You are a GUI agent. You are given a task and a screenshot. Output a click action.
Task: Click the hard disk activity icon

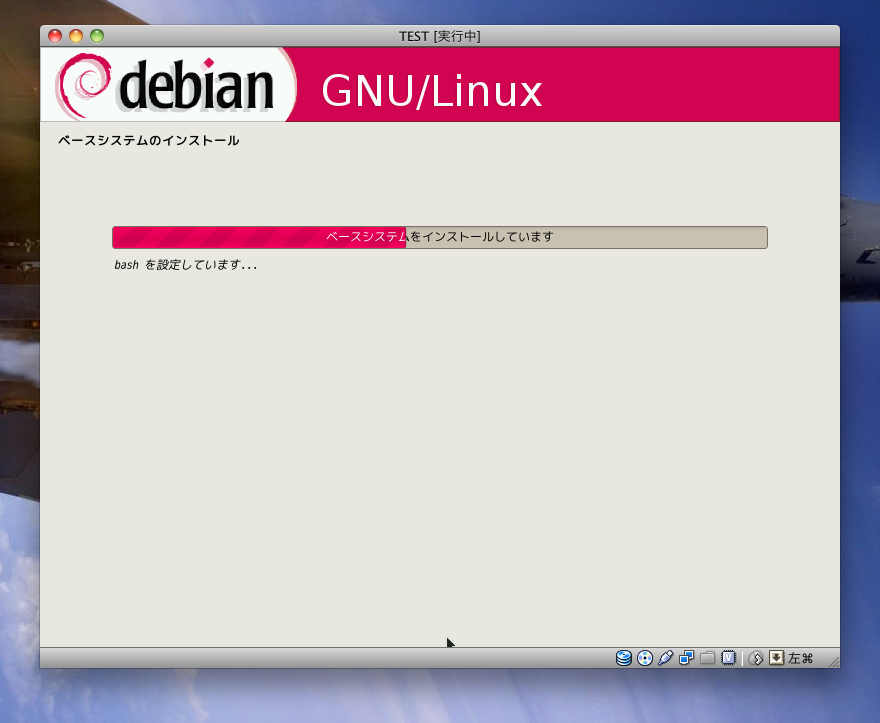point(624,658)
